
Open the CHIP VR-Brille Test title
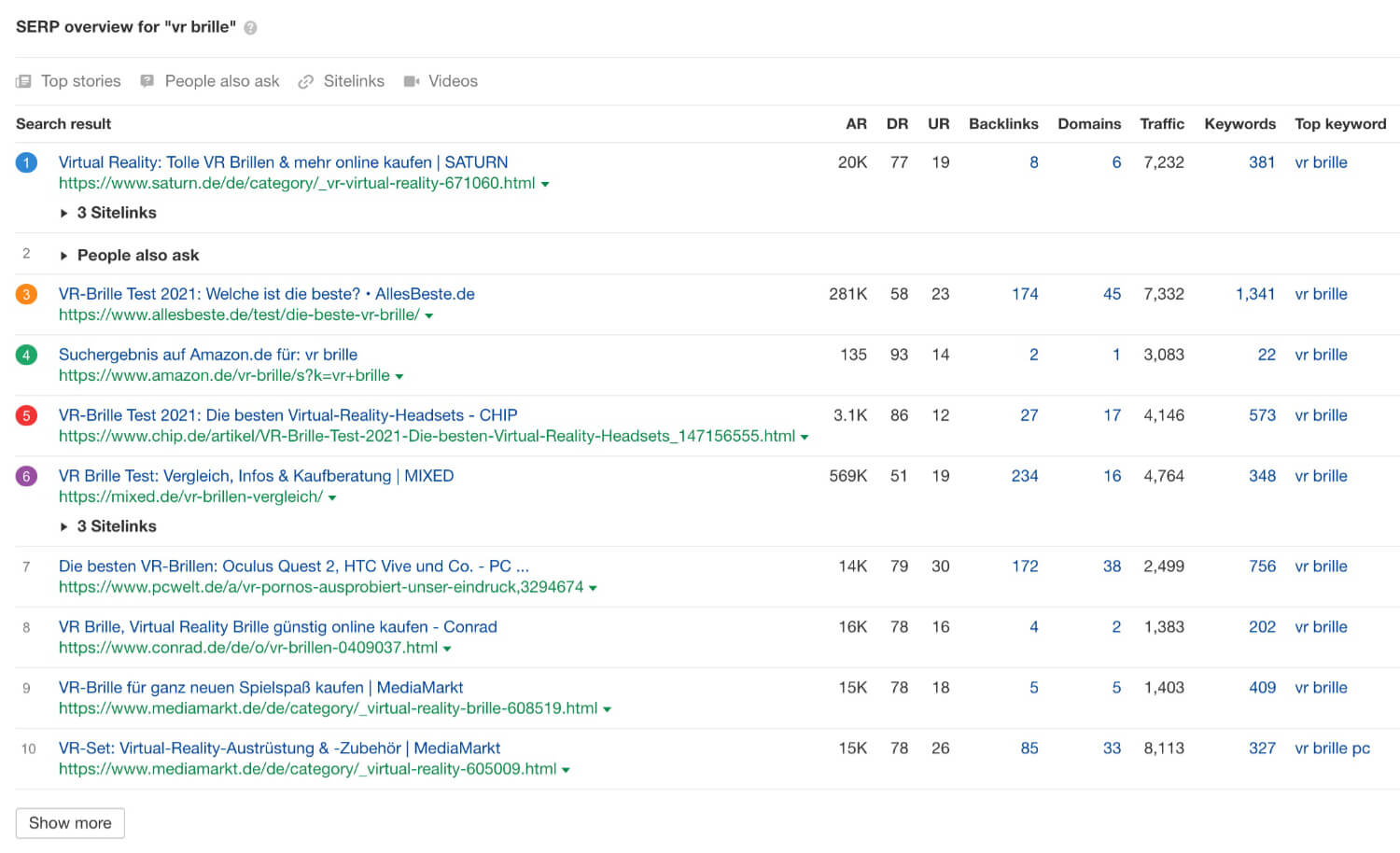click(288, 415)
